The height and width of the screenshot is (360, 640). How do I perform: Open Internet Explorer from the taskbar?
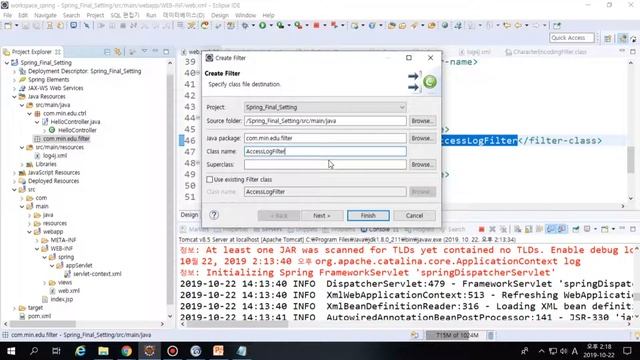(80, 351)
